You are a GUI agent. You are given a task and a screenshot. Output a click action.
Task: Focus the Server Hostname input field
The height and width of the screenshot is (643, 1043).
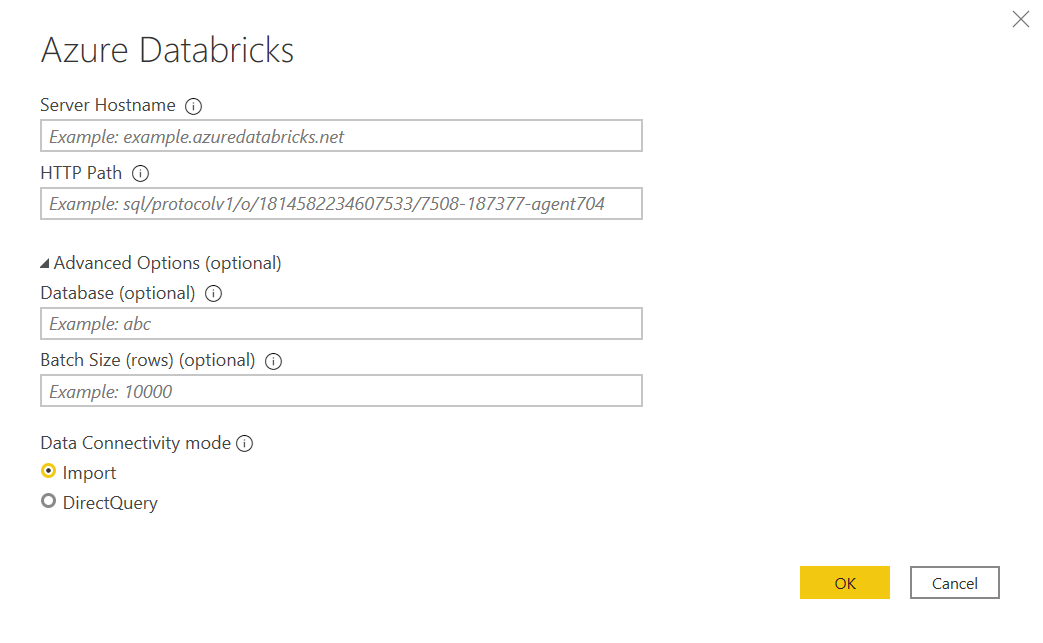340,135
